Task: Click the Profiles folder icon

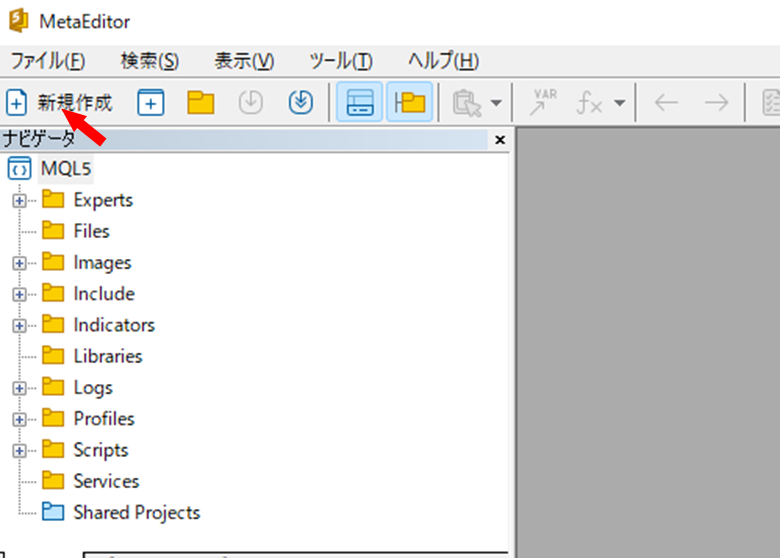Action: pos(53,418)
